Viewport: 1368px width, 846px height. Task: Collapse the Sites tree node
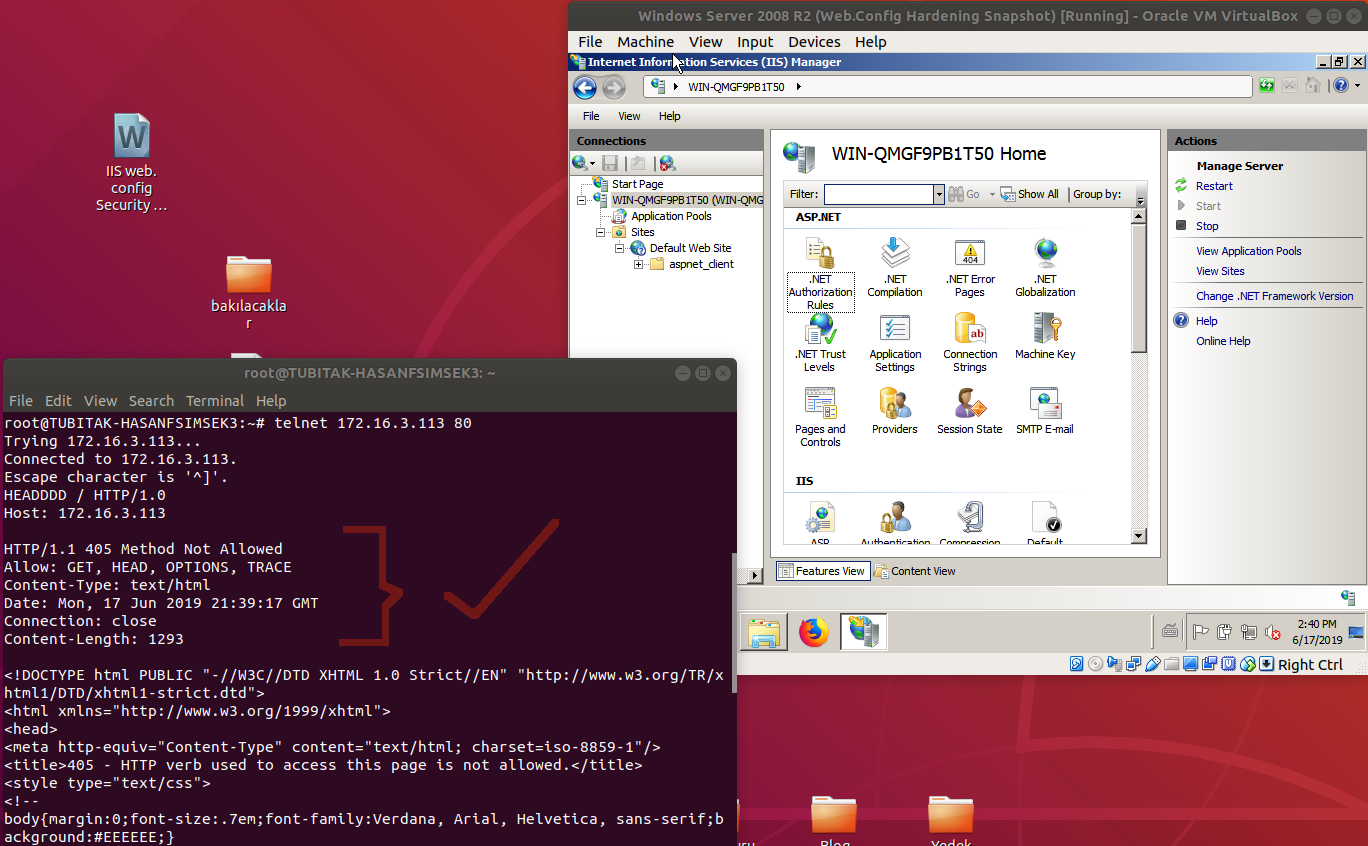(602, 232)
